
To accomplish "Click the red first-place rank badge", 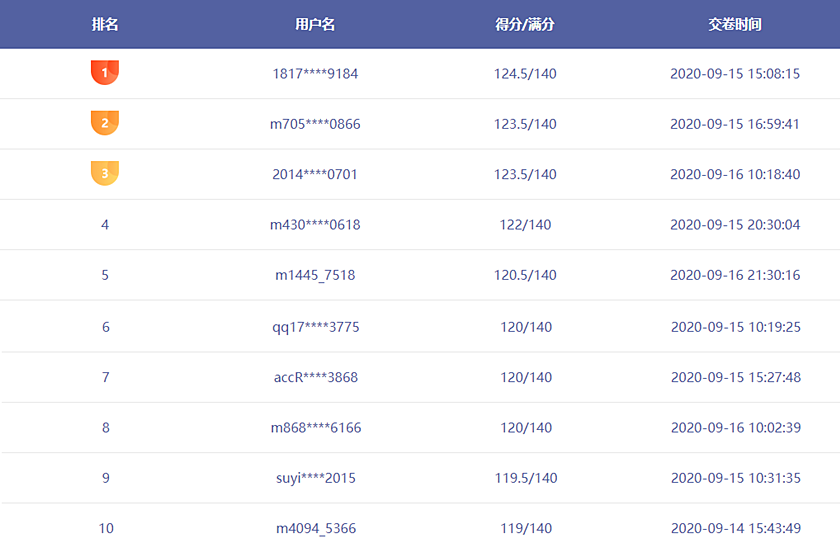I will click(105, 73).
